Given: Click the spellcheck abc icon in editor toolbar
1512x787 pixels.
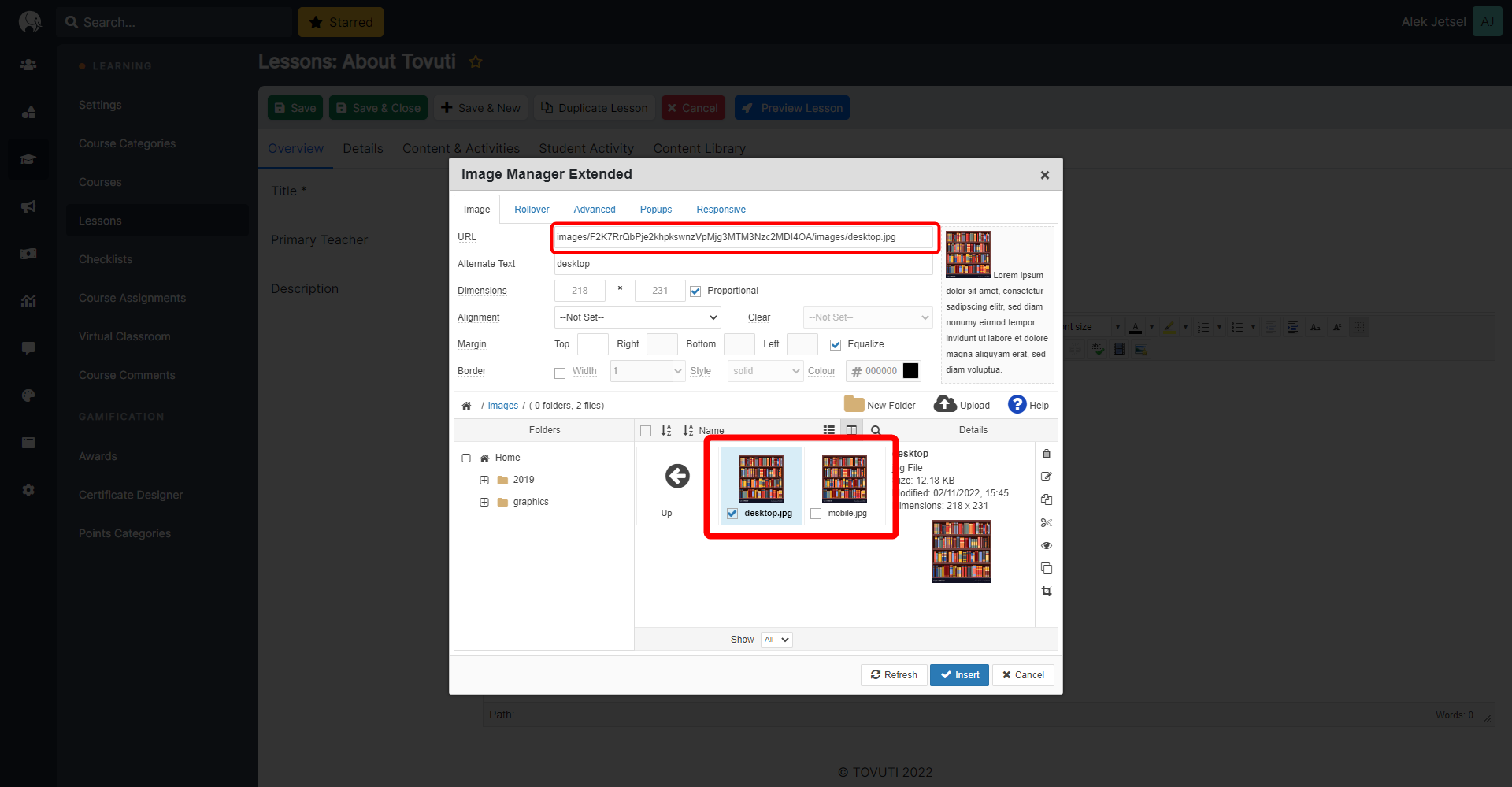Looking at the screenshot, I should (x=1098, y=348).
